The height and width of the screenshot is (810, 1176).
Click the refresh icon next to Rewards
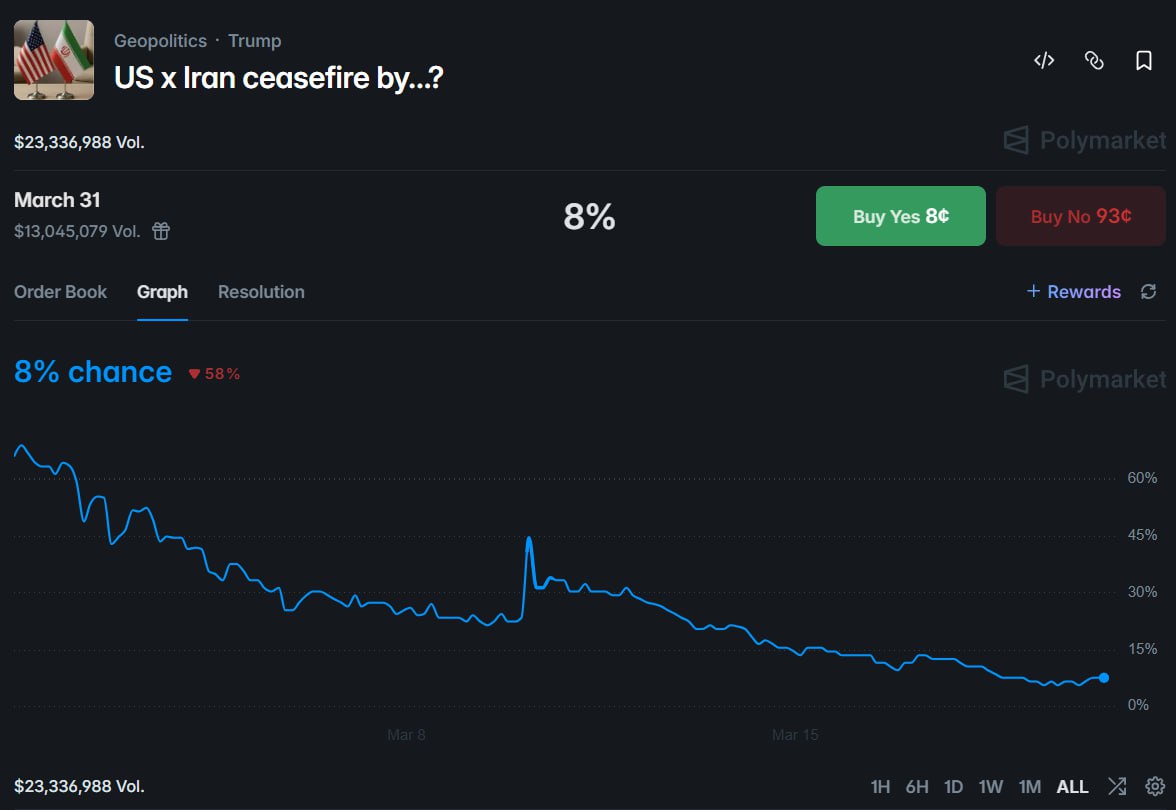pyautogui.click(x=1148, y=292)
